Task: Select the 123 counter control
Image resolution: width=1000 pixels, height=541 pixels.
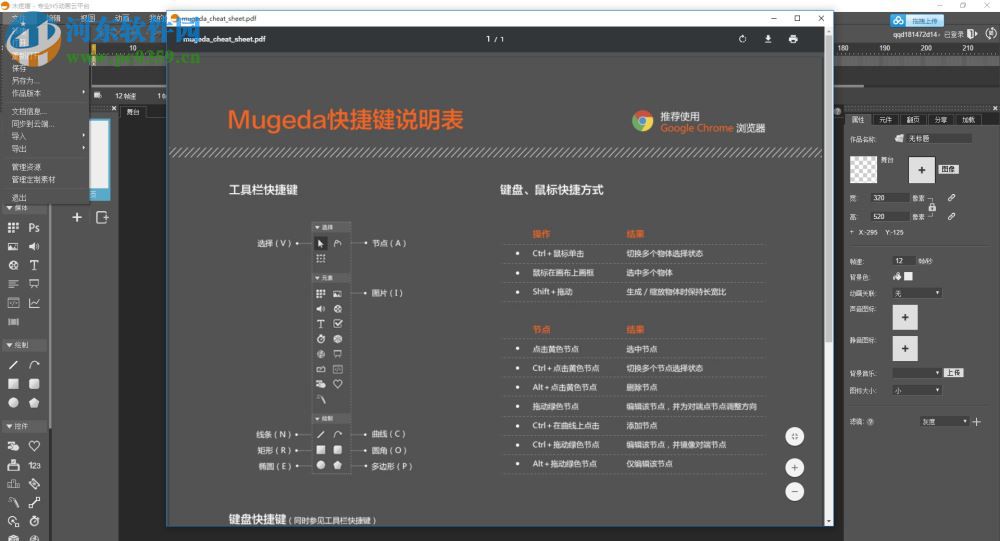Action: pos(34,466)
